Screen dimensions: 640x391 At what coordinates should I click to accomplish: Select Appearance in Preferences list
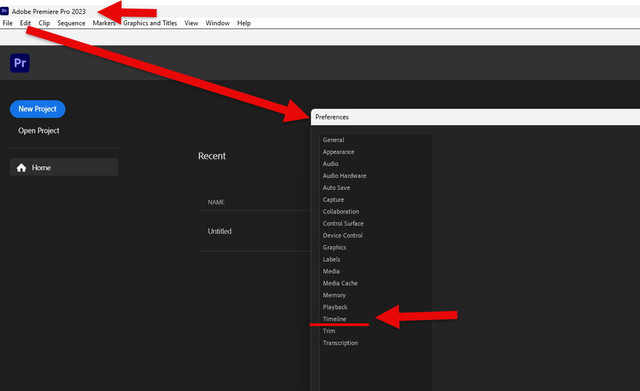pyautogui.click(x=338, y=152)
